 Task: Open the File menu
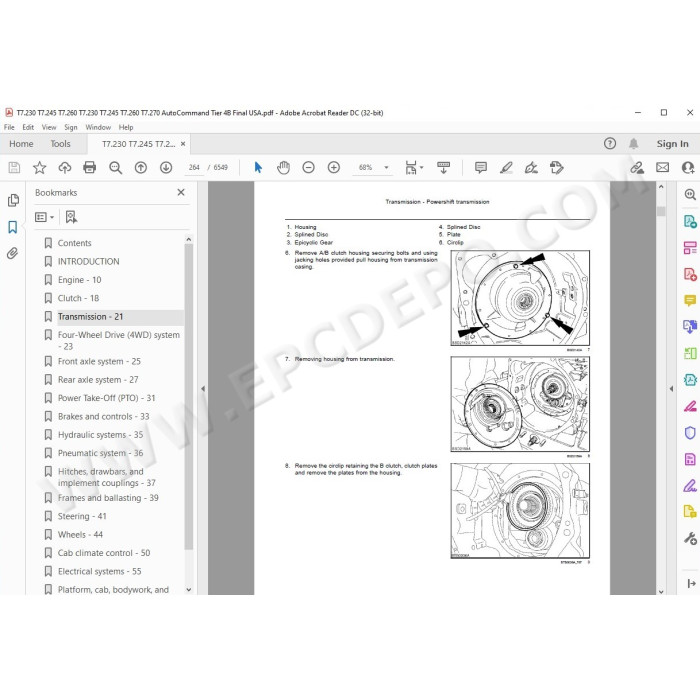pos(9,127)
